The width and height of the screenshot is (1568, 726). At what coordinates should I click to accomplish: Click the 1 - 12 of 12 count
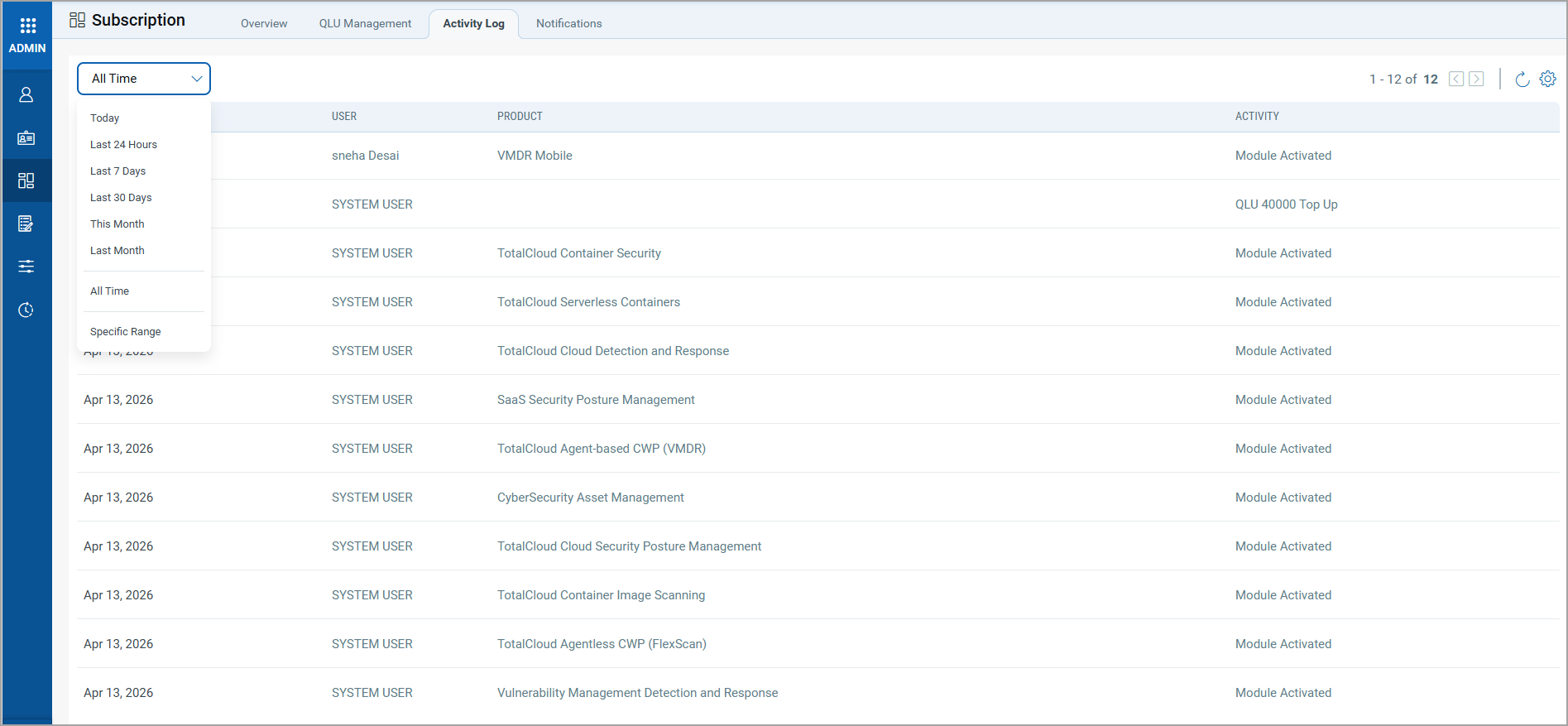pyautogui.click(x=1403, y=79)
